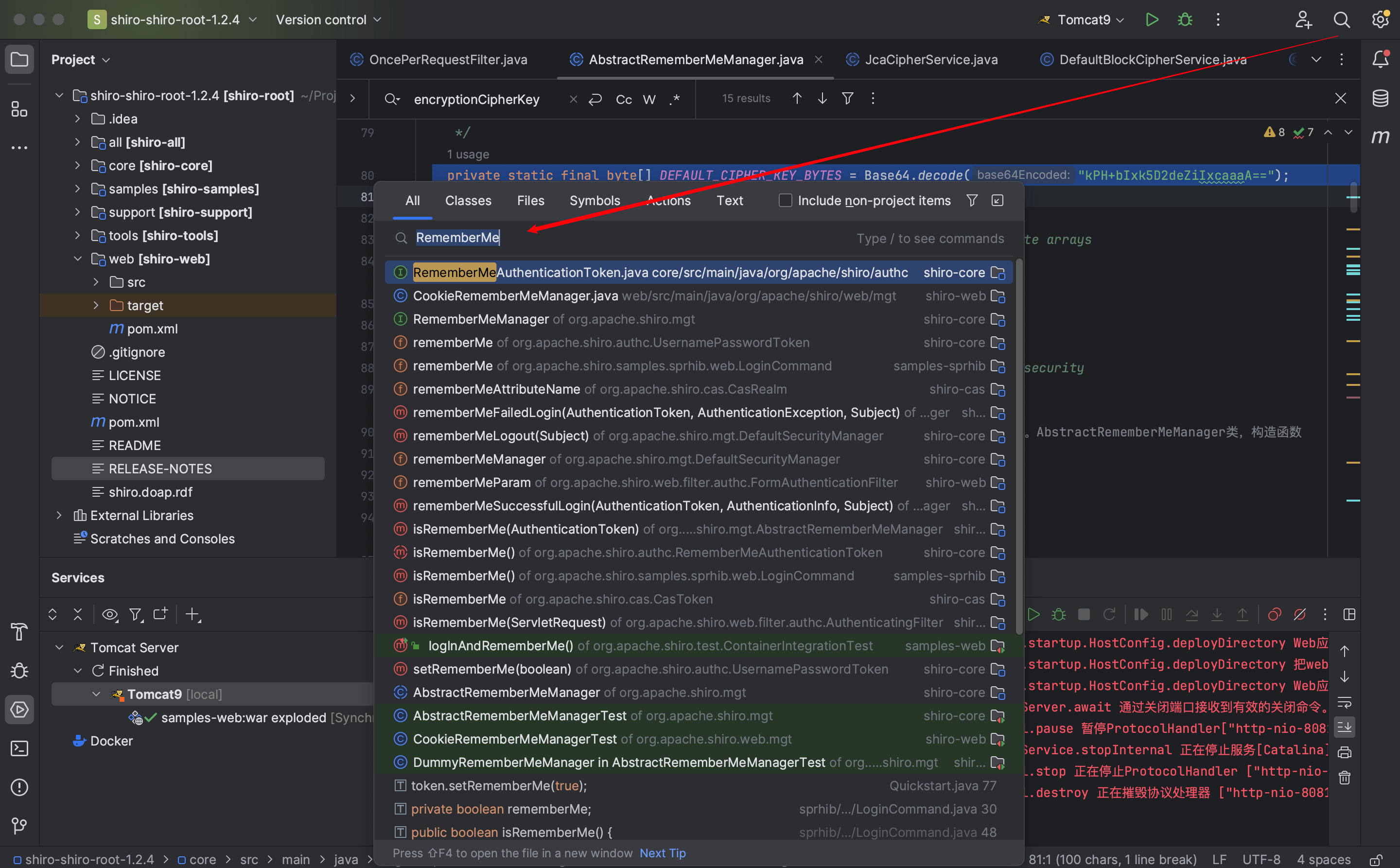Open Version control dropdown
Screen dimensions: 1400x868
329,19
